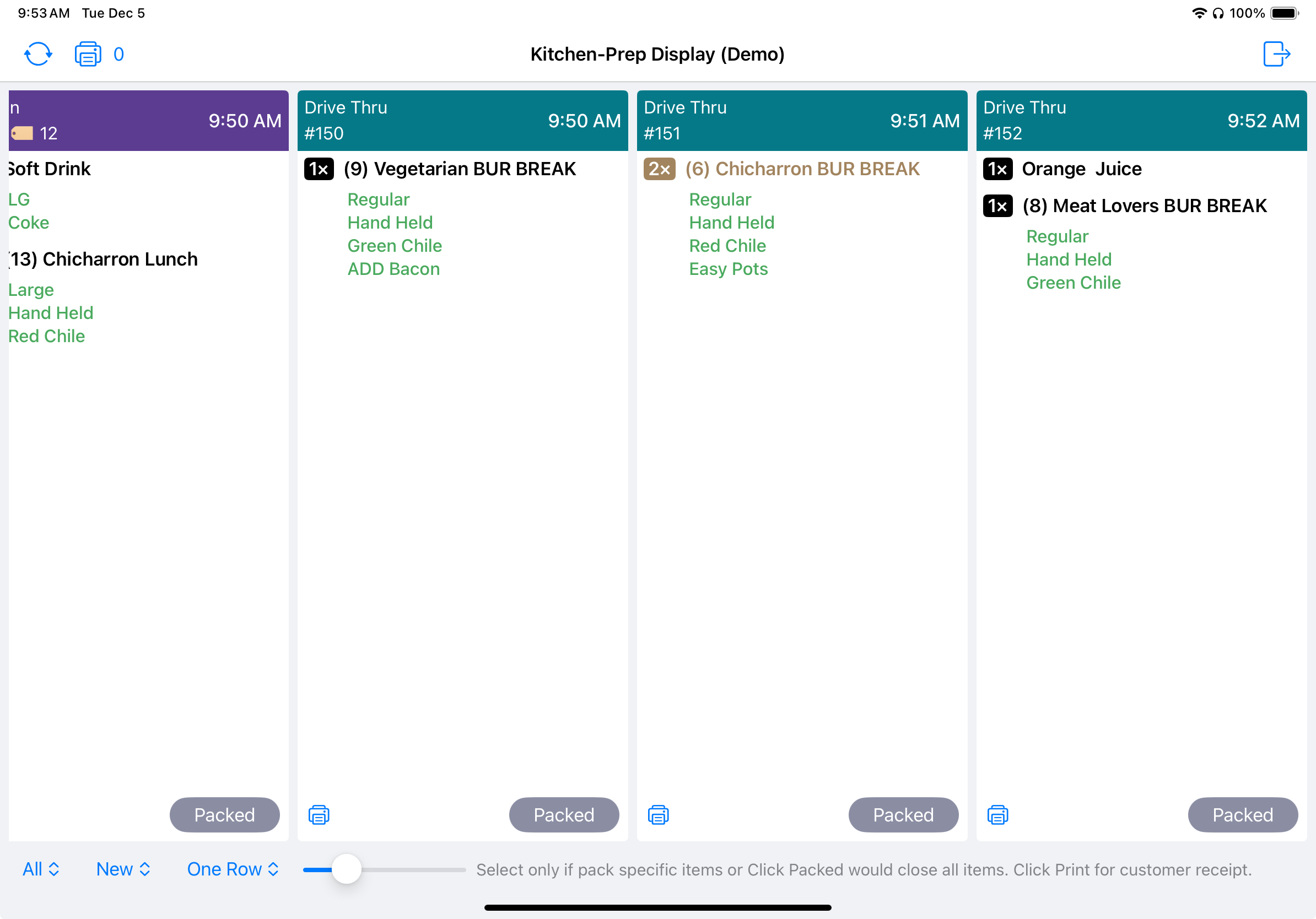This screenshot has height=919, width=1316.
Task: Expand the One Row layout dropdown
Action: (233, 869)
